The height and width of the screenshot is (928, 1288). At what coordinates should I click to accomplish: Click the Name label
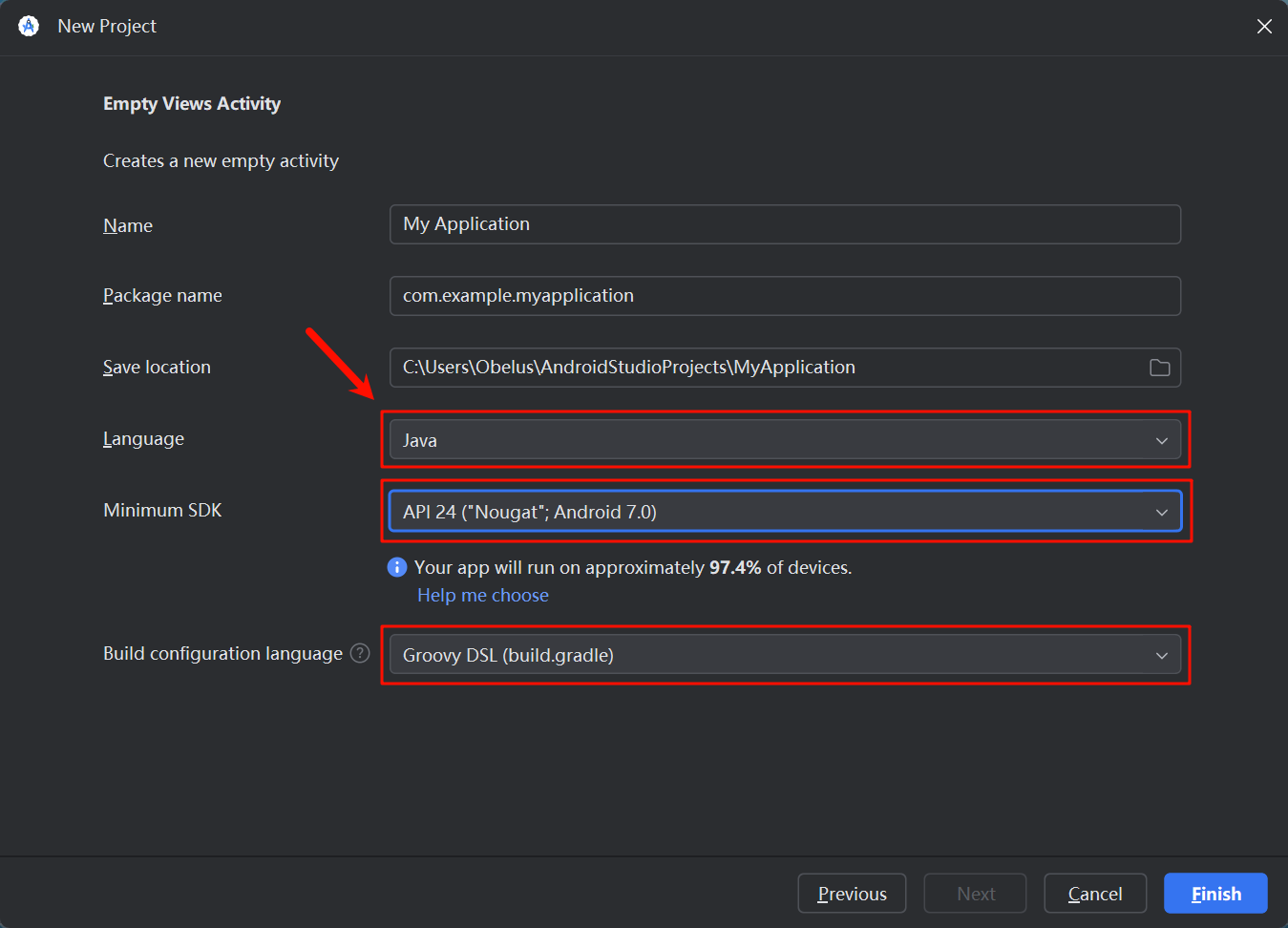[128, 225]
